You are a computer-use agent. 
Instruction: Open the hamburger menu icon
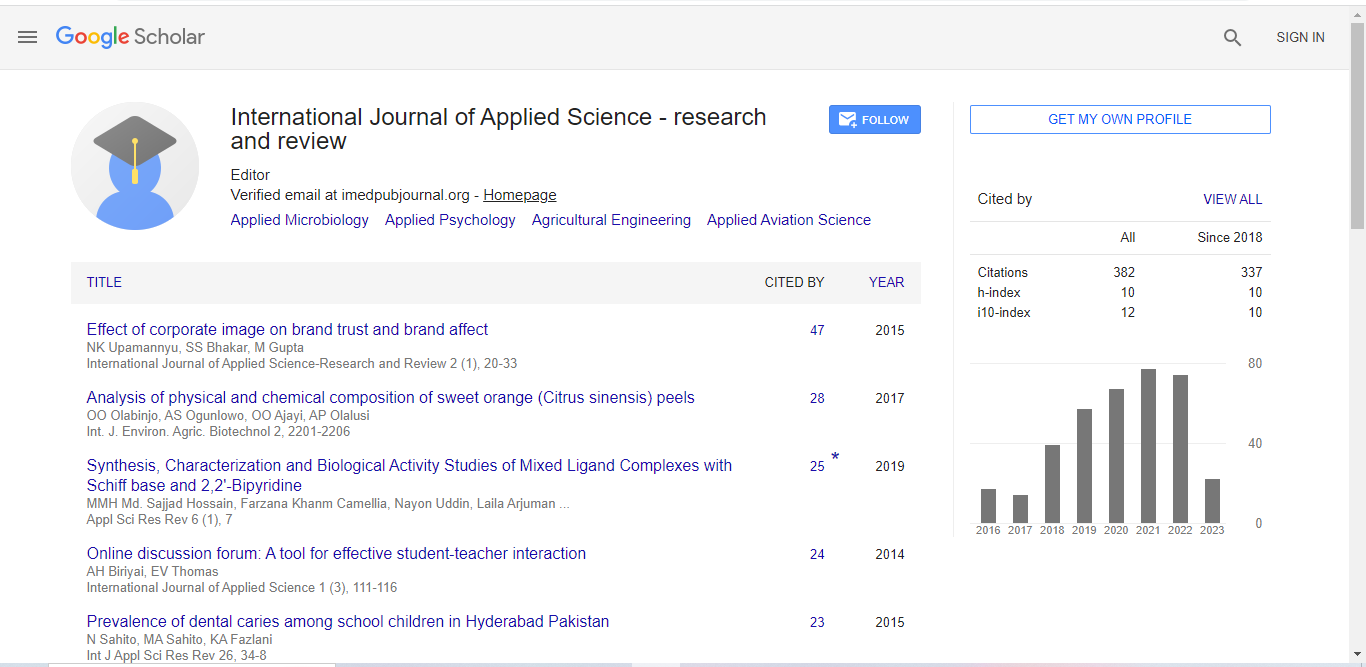tap(28, 37)
